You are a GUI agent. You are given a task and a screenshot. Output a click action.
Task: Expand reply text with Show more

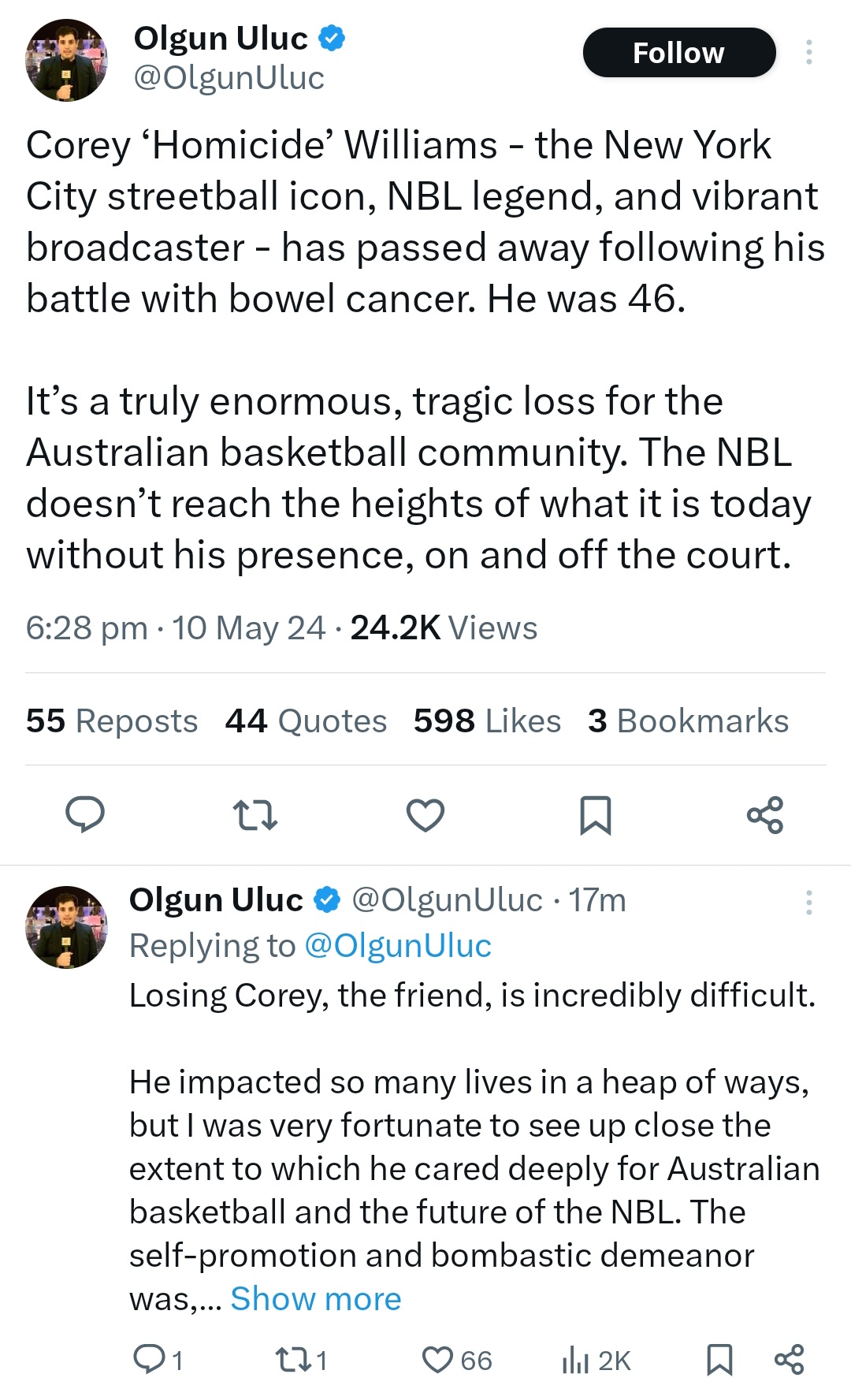coord(316,1298)
